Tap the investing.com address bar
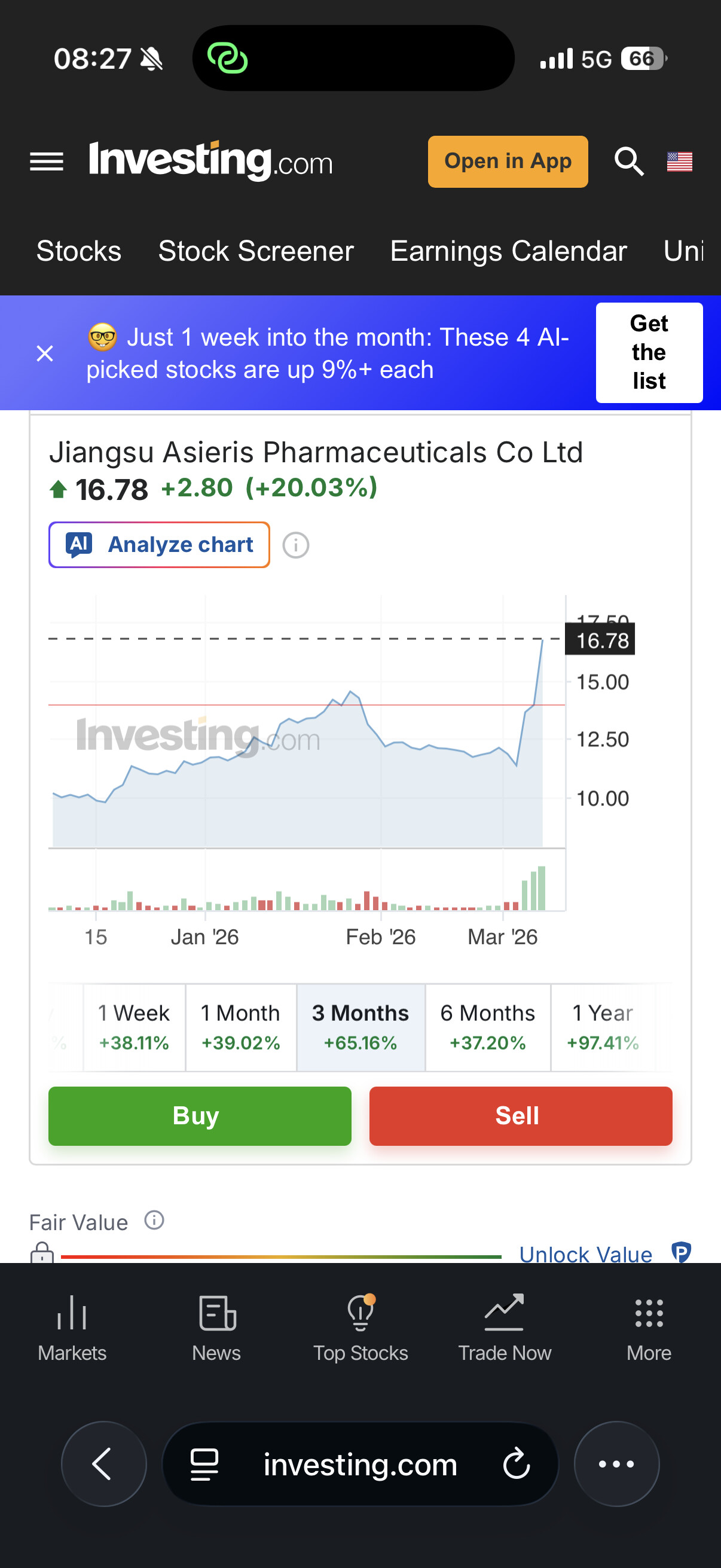This screenshot has width=721, height=1568. (359, 1464)
